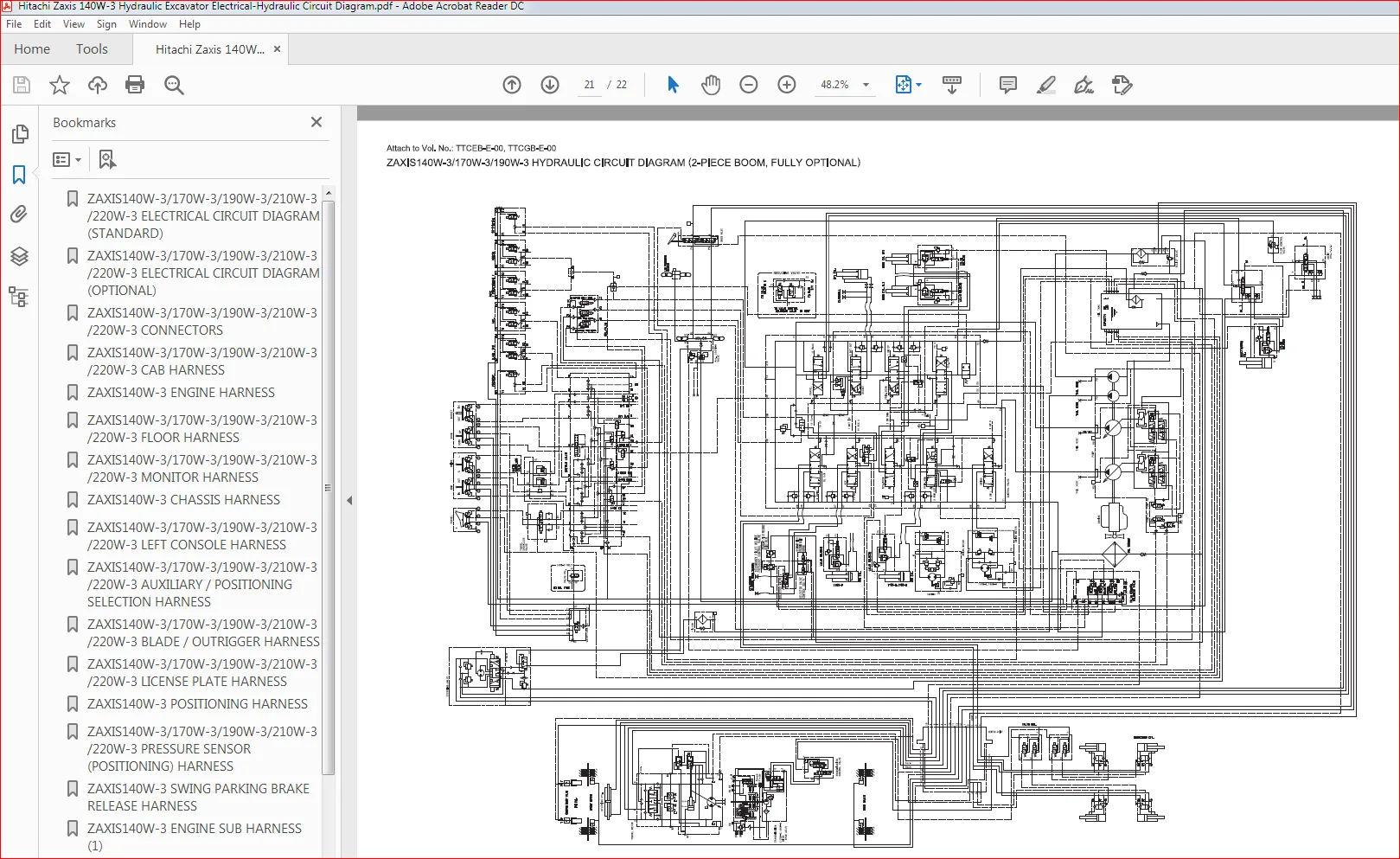This screenshot has width=1400, height=859.
Task: Open SWING PARKING BRAKE RELEASE HARNESS bookmark
Action: click(x=198, y=797)
